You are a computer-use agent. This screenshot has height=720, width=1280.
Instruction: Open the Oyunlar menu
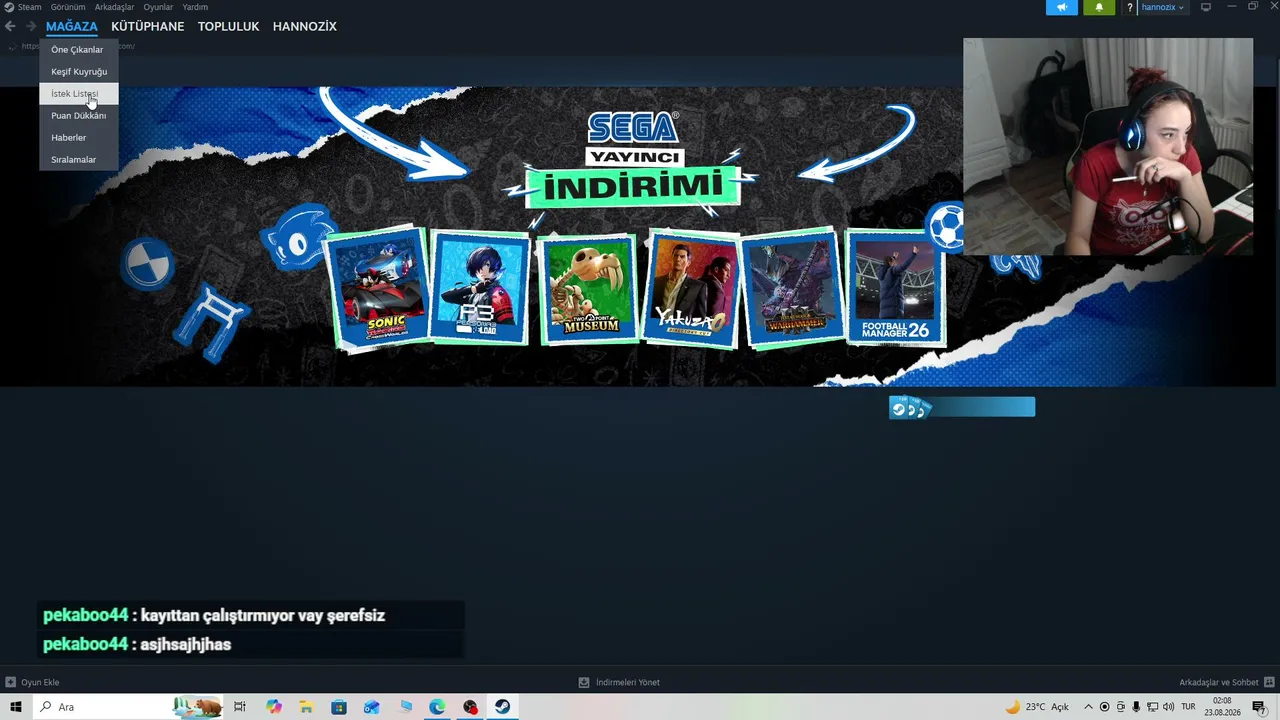[x=158, y=7]
